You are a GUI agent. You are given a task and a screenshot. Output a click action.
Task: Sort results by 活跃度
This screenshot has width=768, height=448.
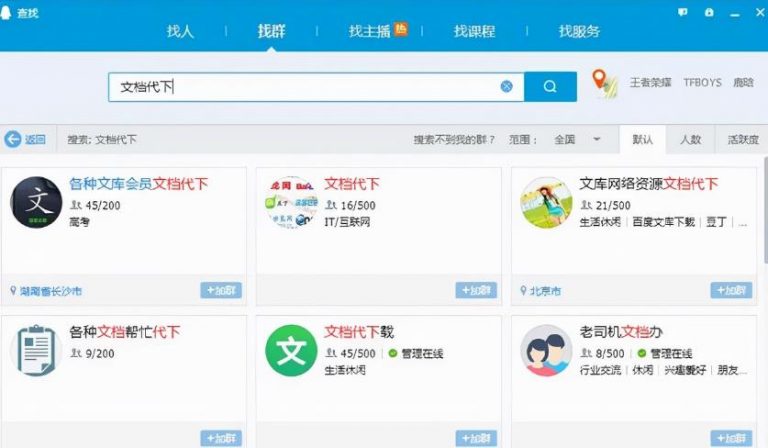point(741,140)
